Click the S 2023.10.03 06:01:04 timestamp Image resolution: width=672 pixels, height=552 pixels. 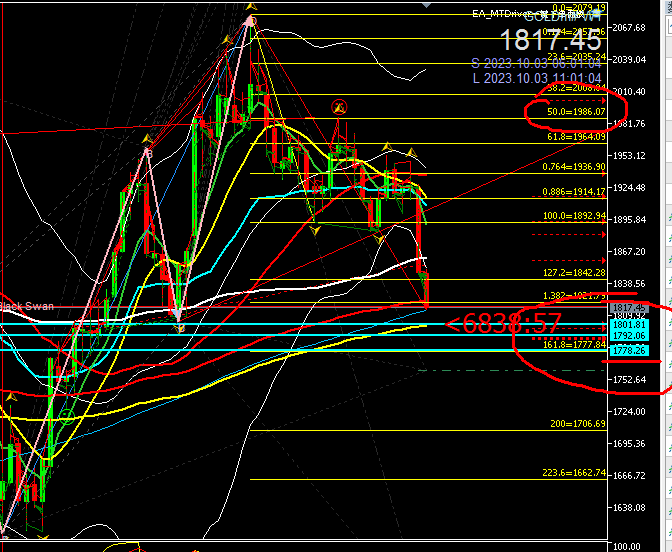(x=536, y=63)
